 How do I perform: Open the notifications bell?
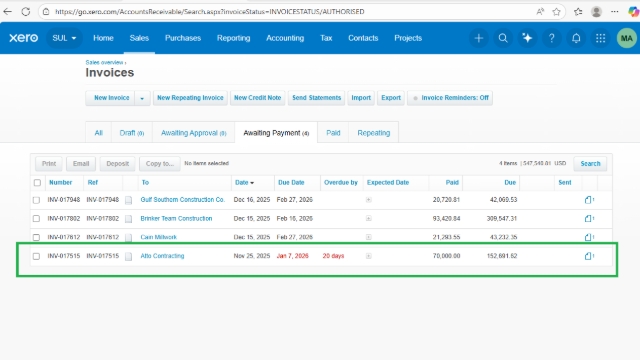576,38
